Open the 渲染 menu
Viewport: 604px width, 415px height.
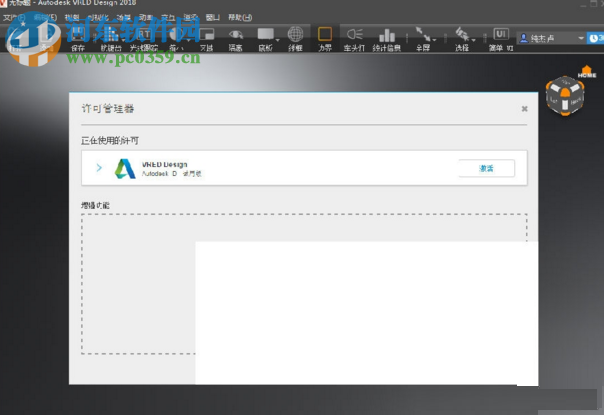191,17
